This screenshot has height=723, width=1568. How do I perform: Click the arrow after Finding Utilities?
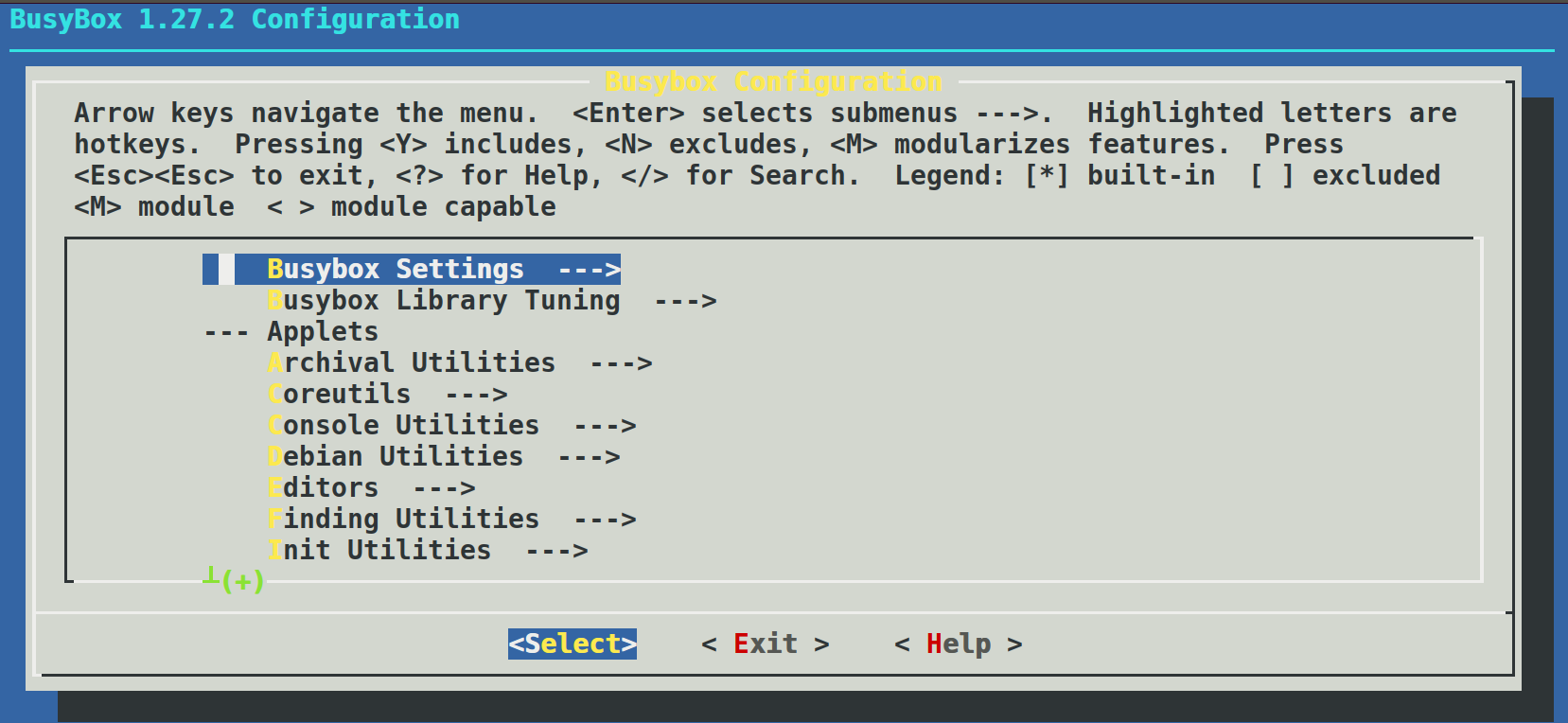pyautogui.click(x=605, y=520)
